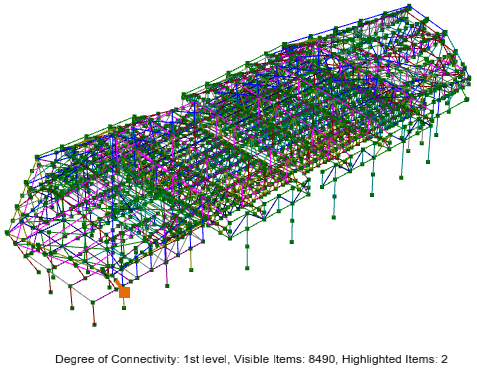The width and height of the screenshot is (477, 373).
Task: Click the lowest grey perimeter beam at left end
Action: point(82,294)
